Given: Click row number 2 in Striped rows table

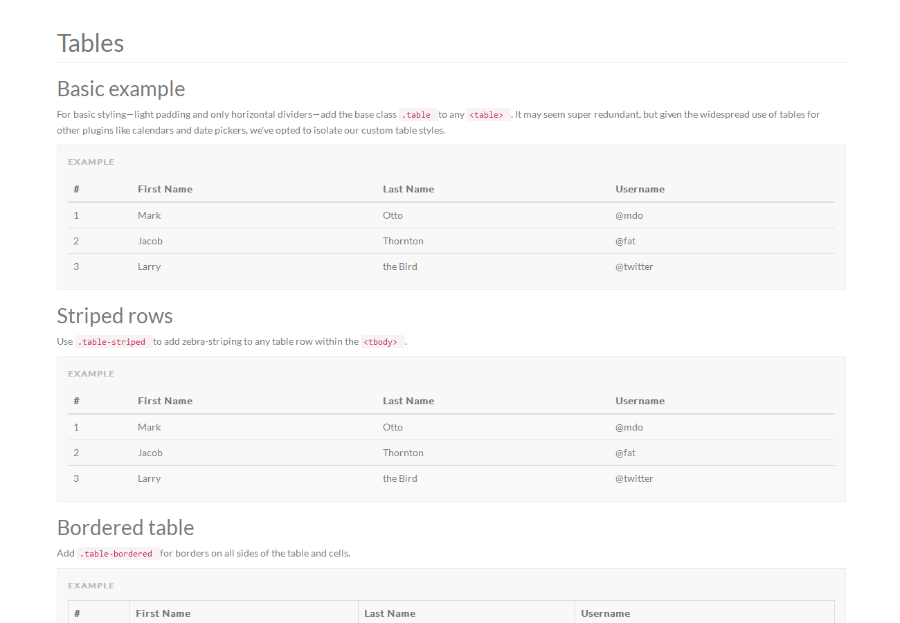Looking at the screenshot, I should 76,453.
